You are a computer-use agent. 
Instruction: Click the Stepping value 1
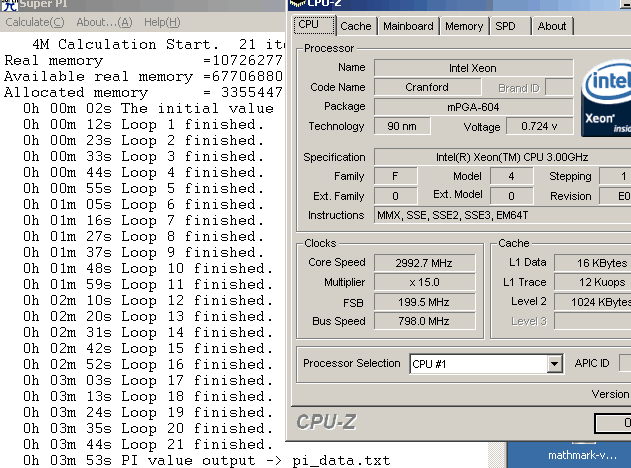click(x=615, y=176)
